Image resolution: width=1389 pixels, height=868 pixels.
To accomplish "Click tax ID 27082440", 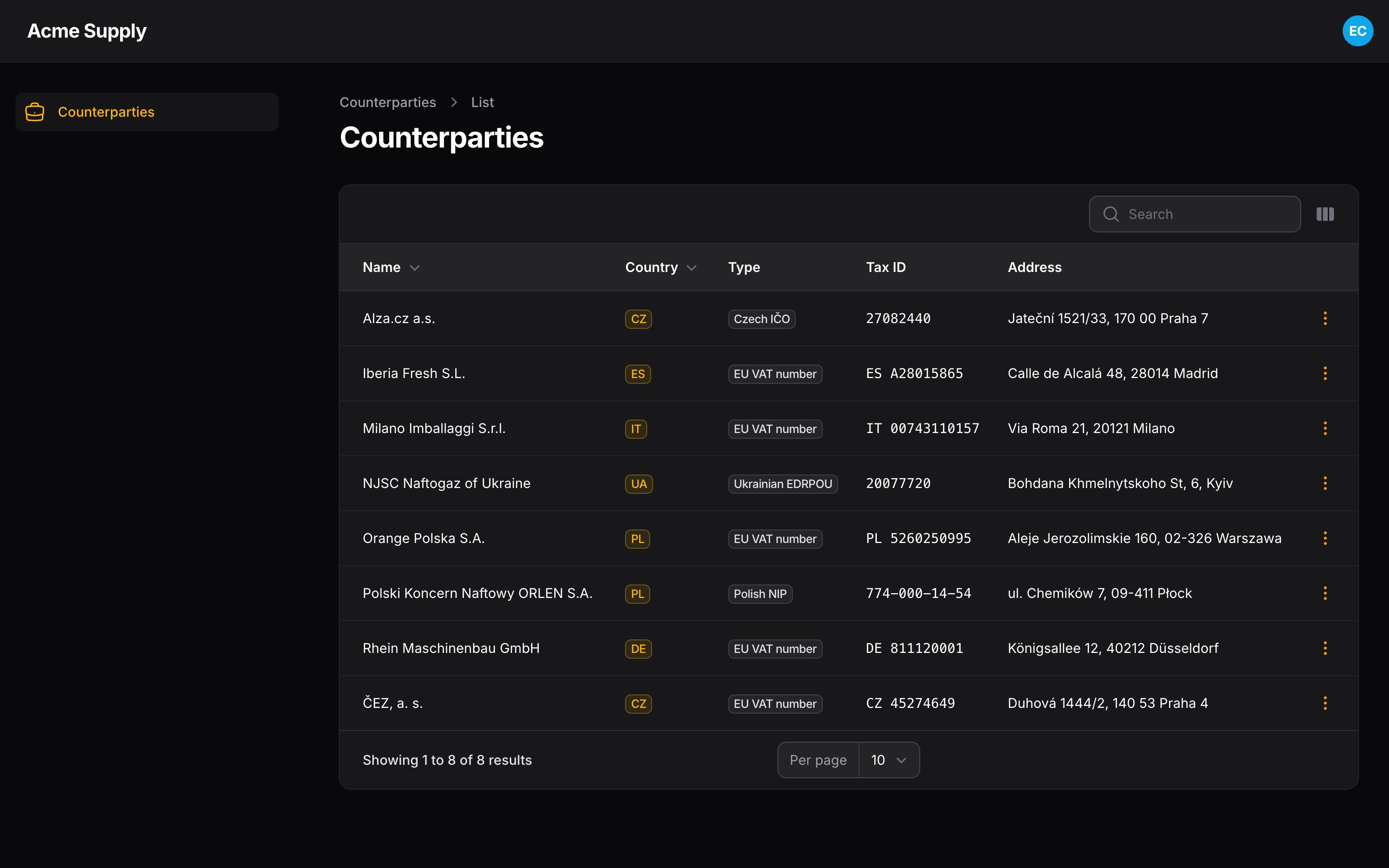I will click(x=898, y=319).
